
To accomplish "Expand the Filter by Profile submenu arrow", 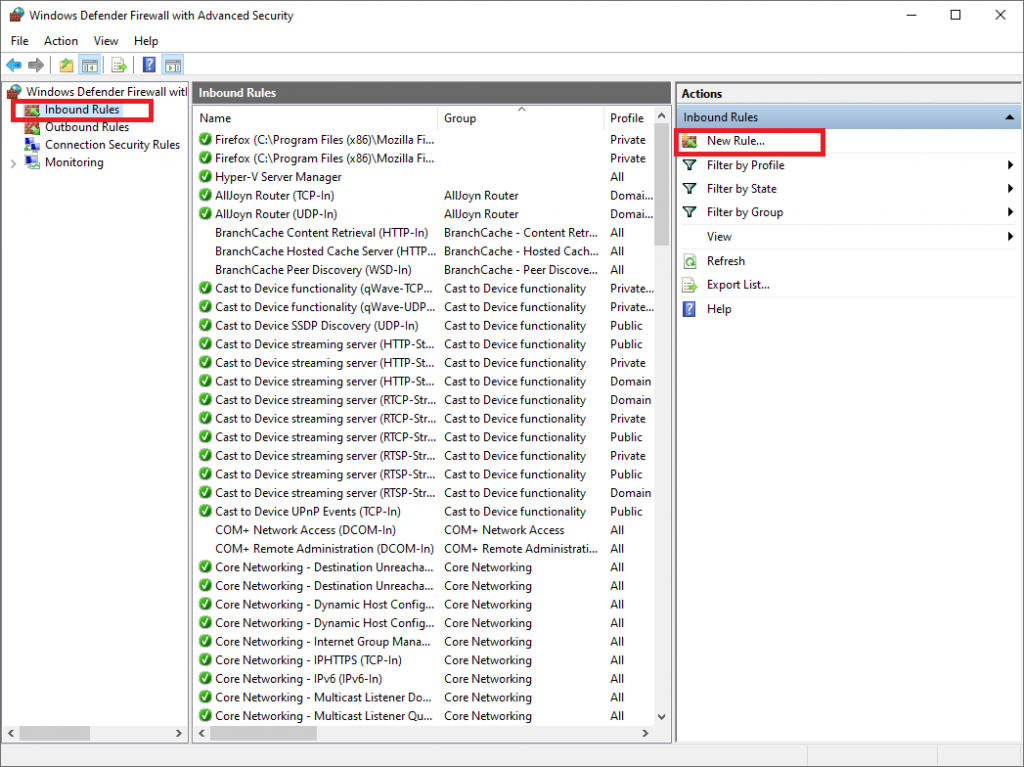I will 1011,165.
